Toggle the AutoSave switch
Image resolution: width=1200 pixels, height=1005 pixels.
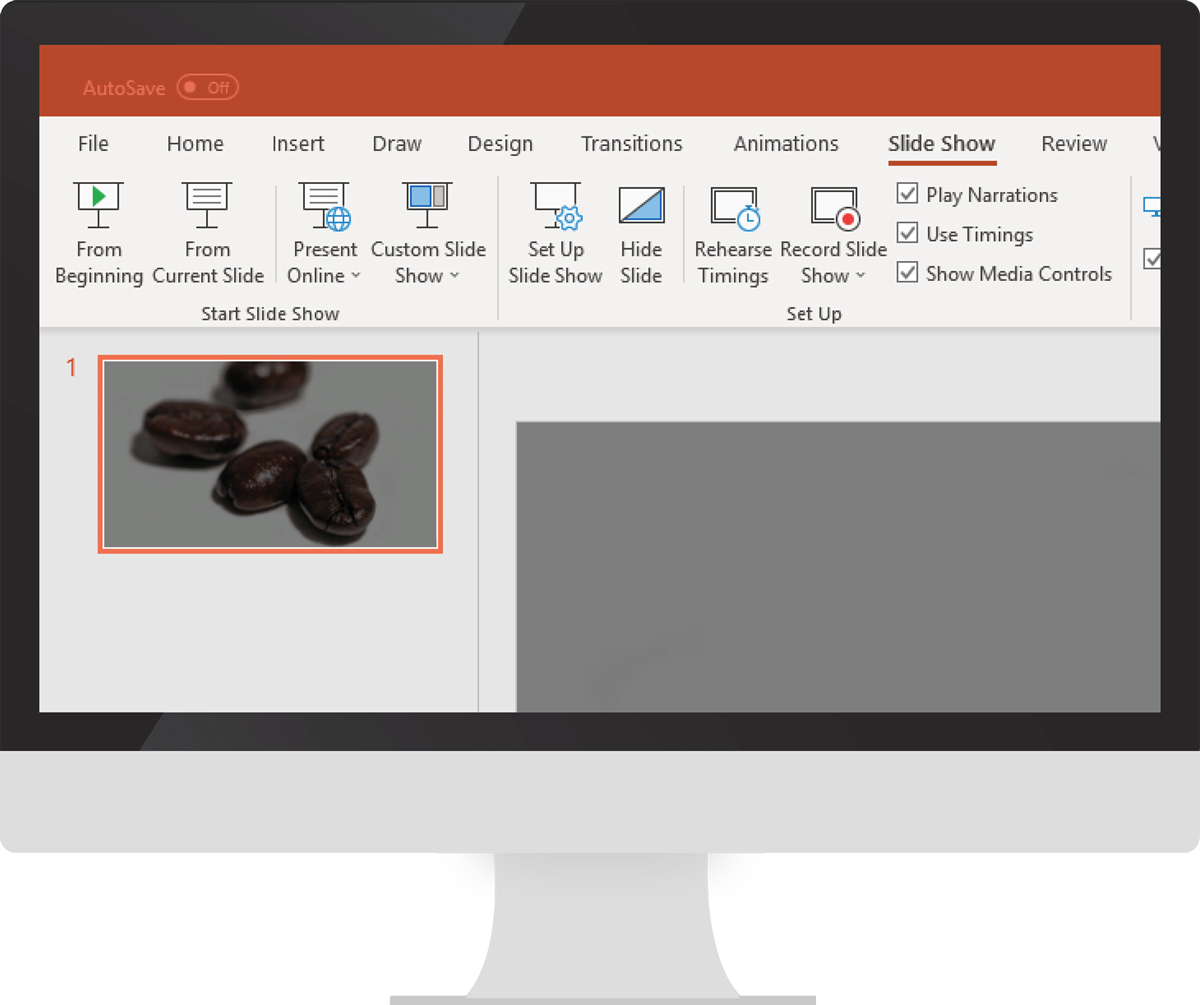tap(207, 88)
